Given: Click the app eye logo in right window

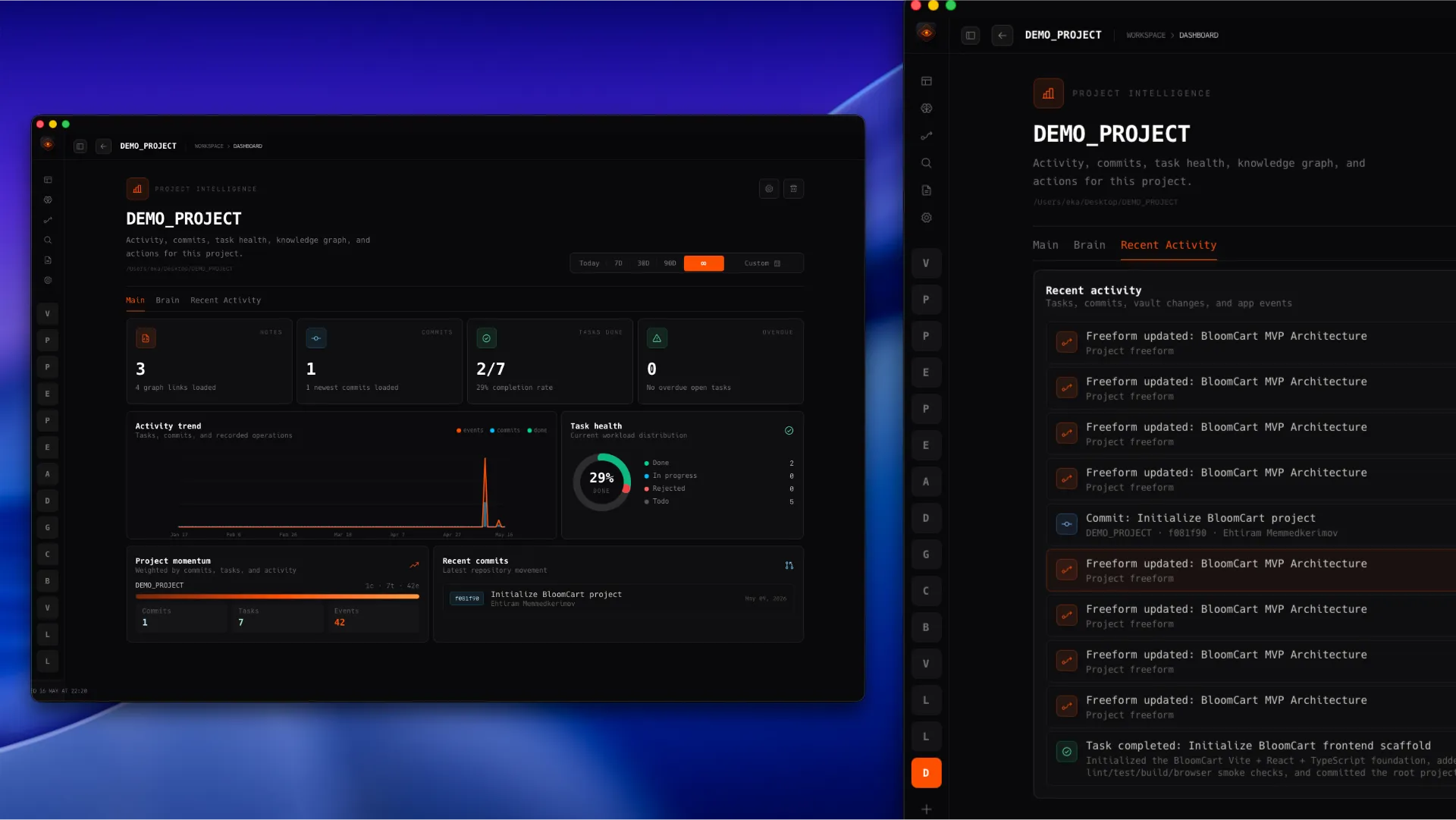Looking at the screenshot, I should 926,33.
